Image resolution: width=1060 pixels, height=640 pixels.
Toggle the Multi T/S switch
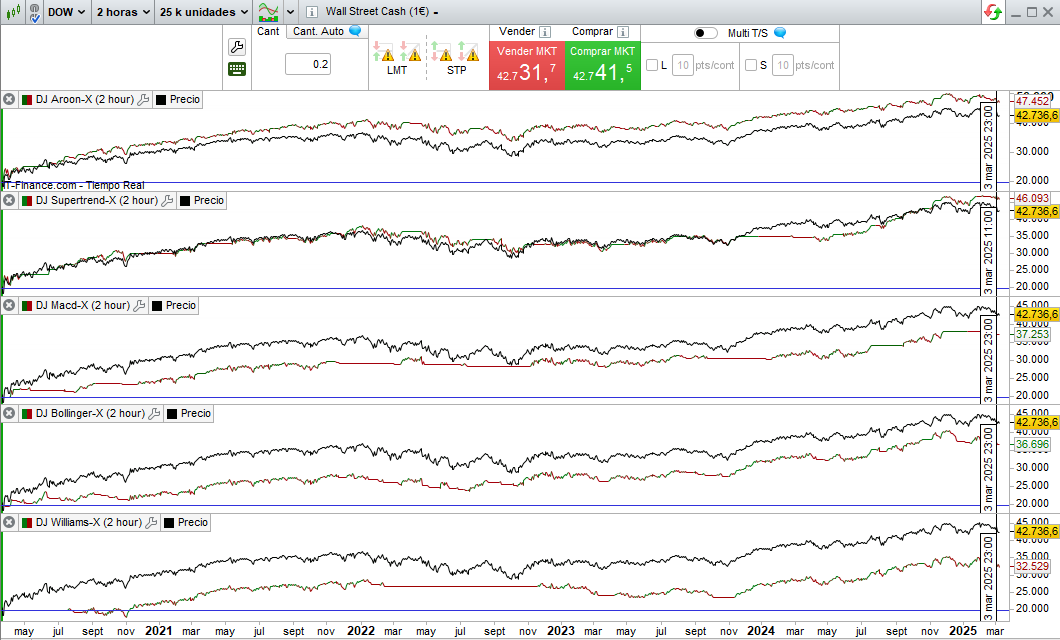point(706,33)
